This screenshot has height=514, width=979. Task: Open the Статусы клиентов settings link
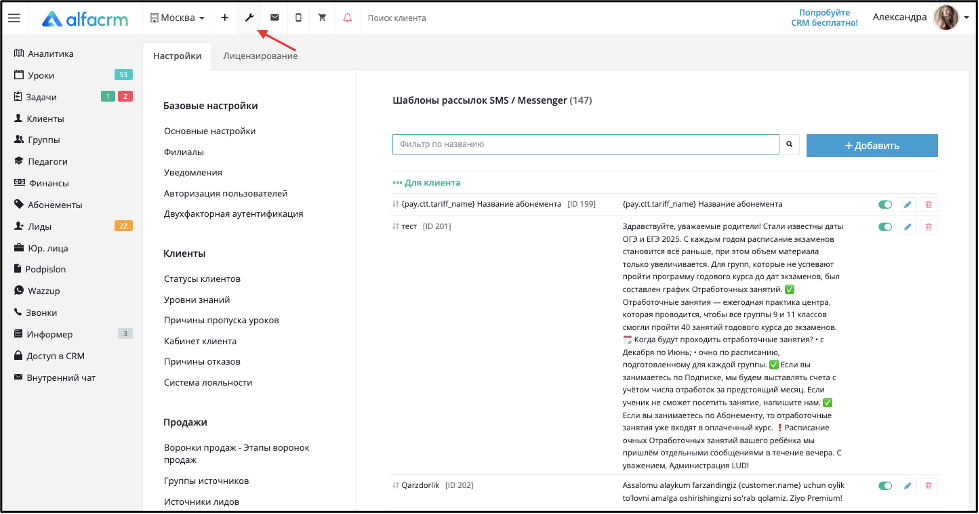[x=202, y=279]
